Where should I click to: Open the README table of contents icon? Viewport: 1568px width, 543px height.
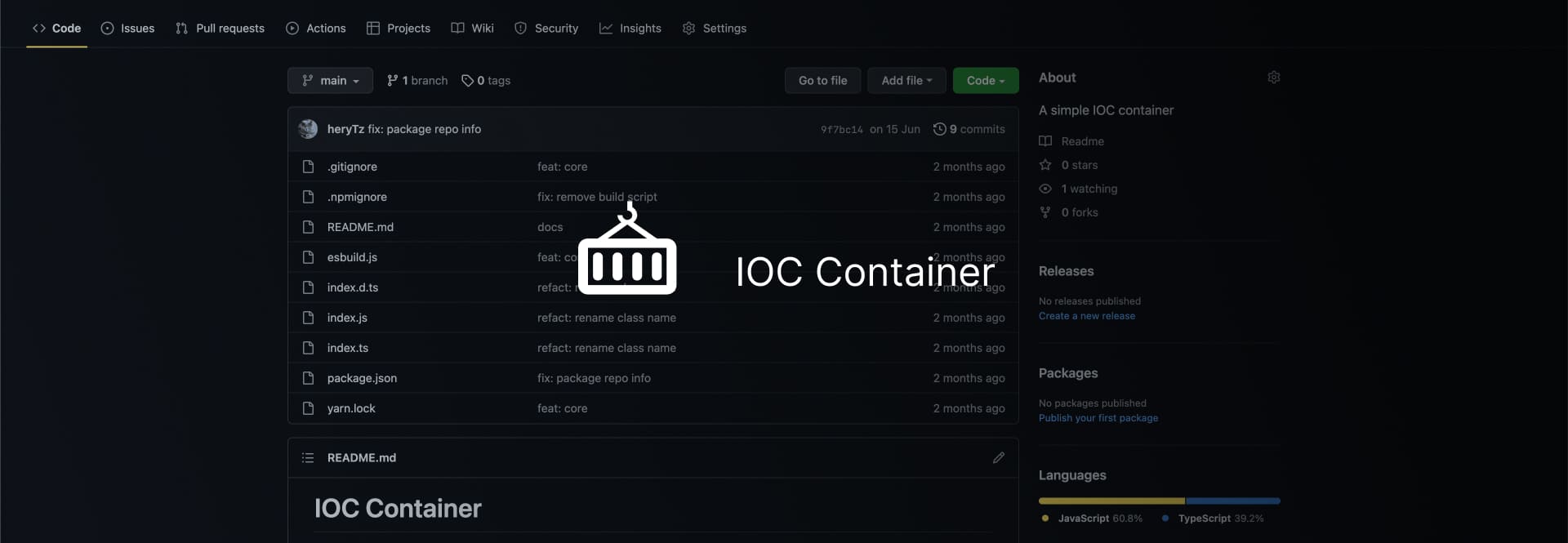pos(308,458)
